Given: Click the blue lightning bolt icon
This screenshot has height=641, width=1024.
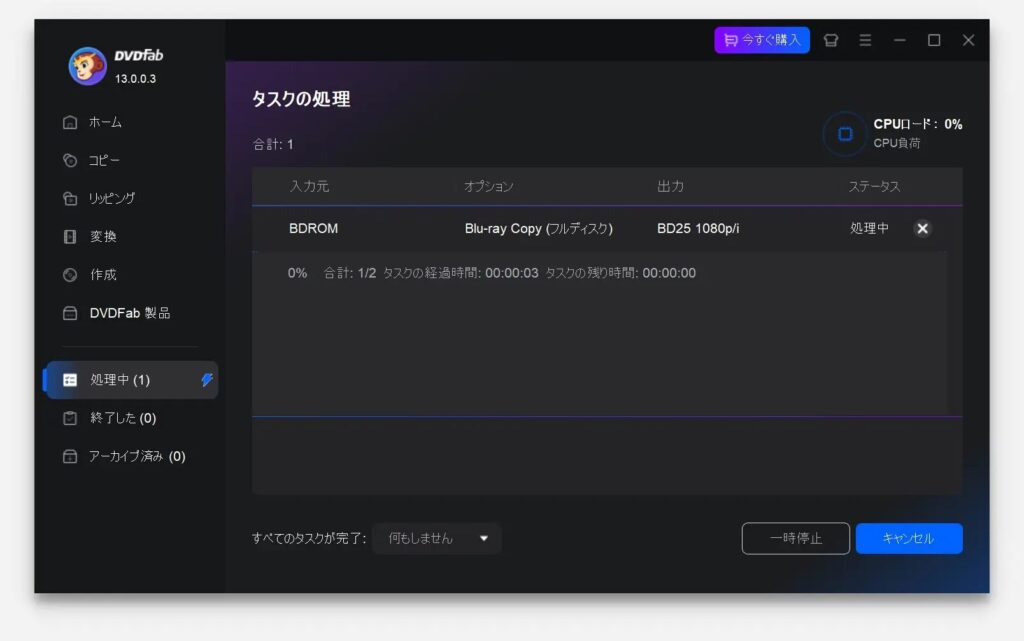Looking at the screenshot, I should (207, 380).
